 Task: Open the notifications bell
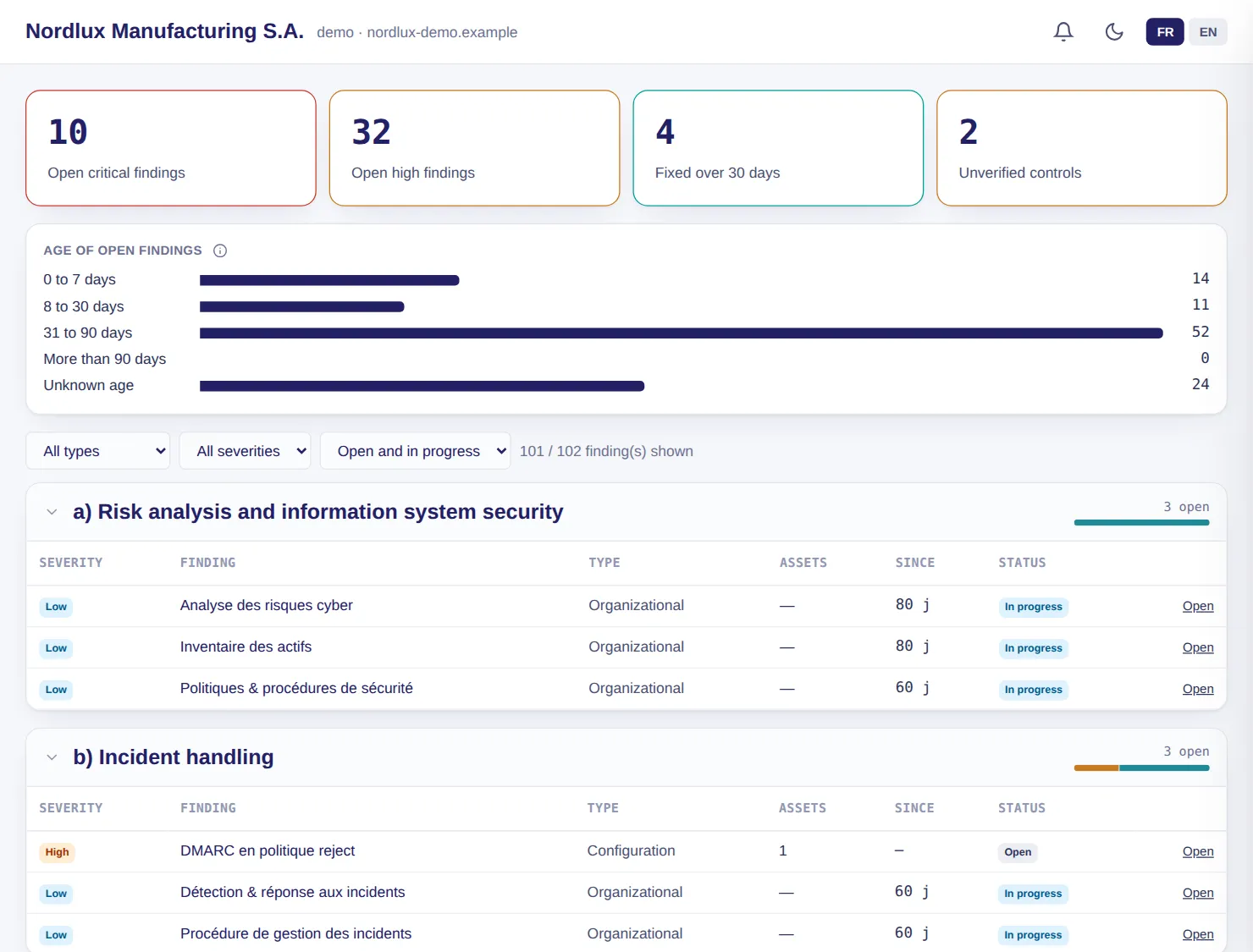[x=1063, y=32]
